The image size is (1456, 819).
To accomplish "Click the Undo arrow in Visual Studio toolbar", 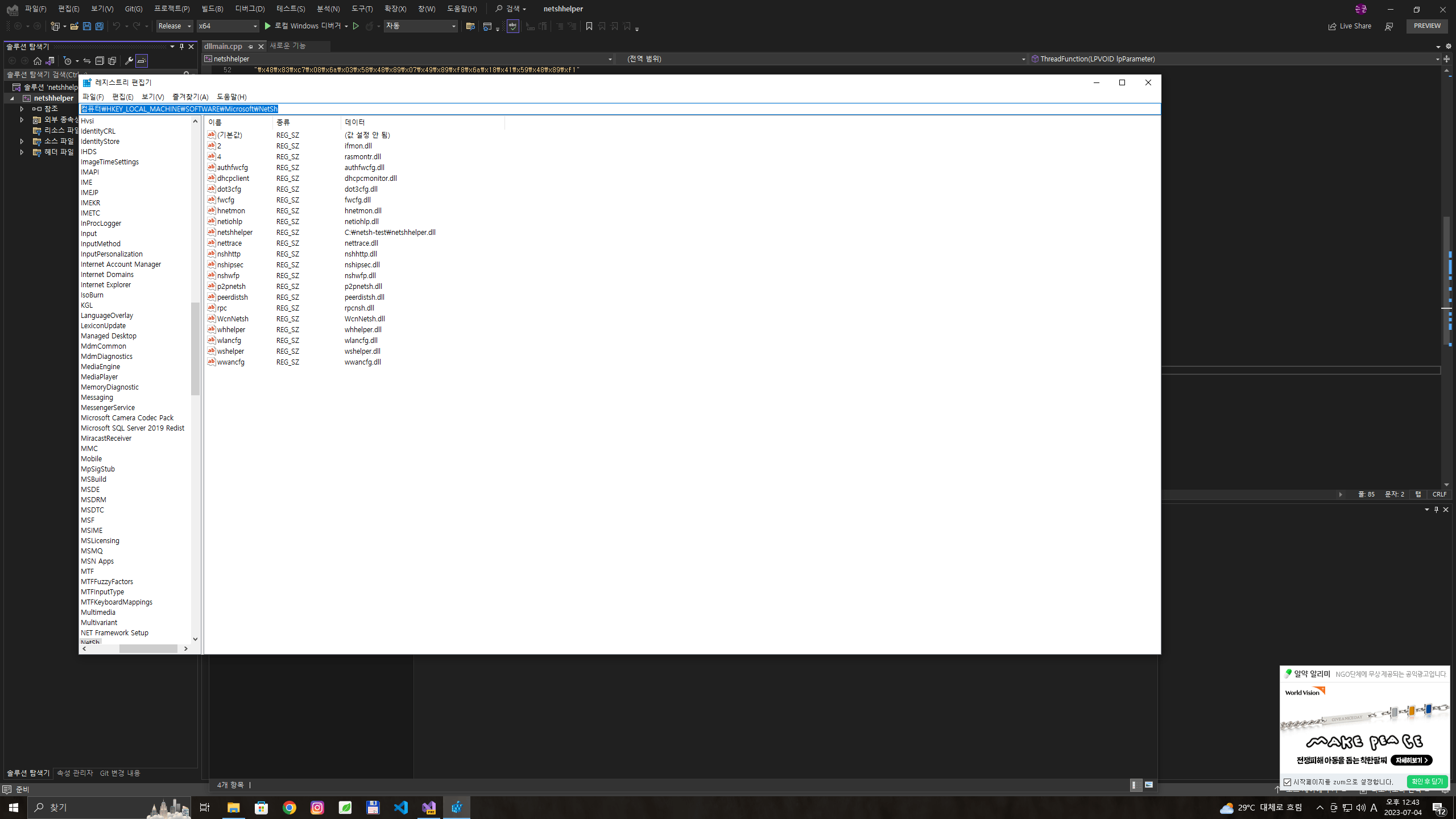I will 116,26.
